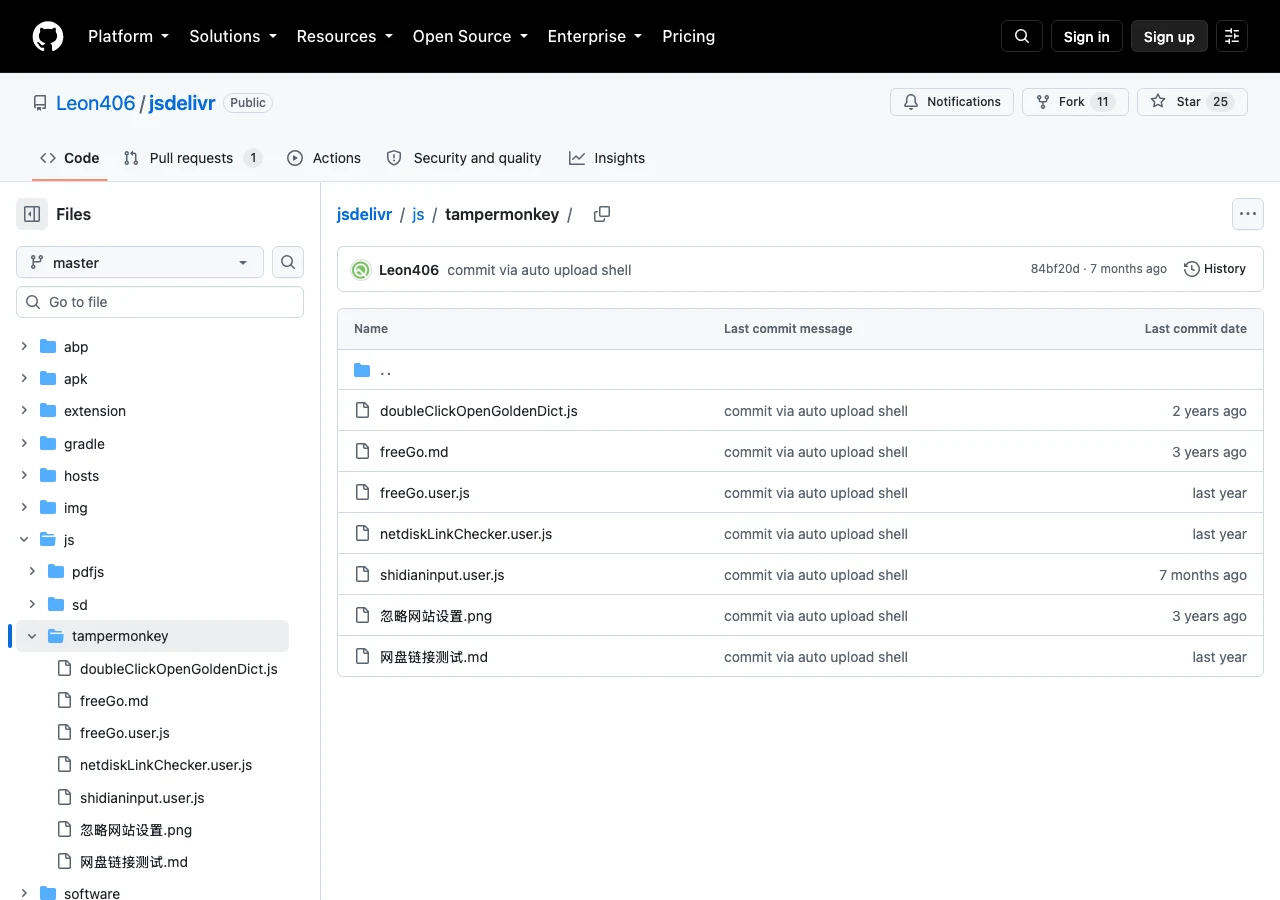Click the Pull requests icon
The image size is (1280, 900).
[131, 158]
